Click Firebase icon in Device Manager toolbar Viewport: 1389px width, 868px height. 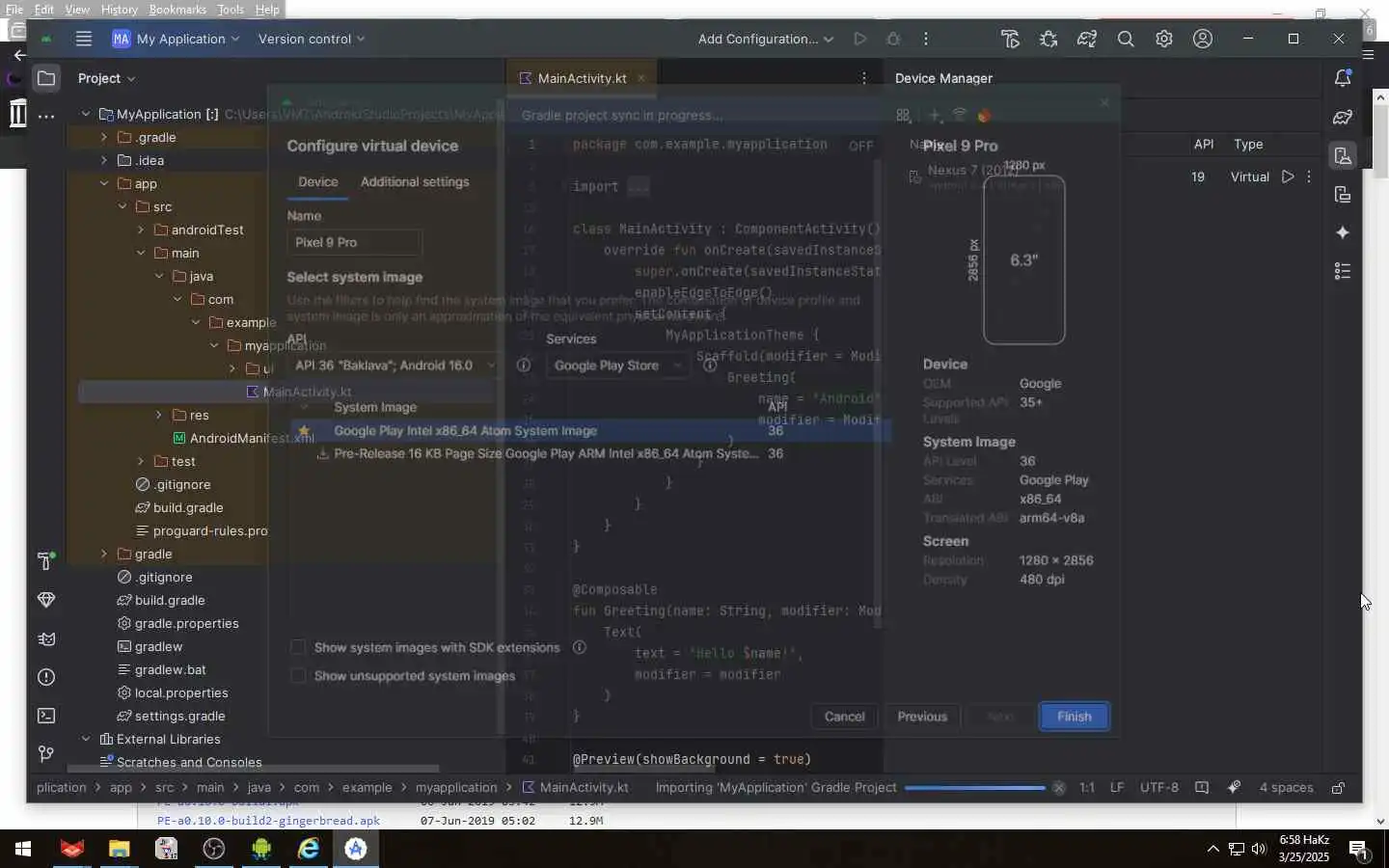coord(985,116)
